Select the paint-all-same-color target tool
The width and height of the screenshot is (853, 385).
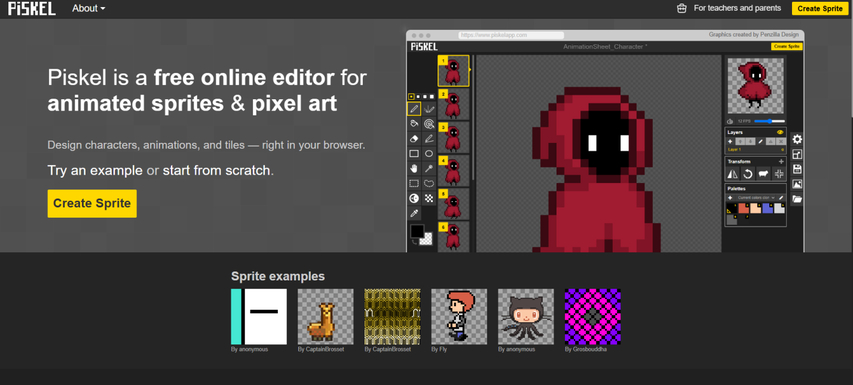(x=429, y=124)
